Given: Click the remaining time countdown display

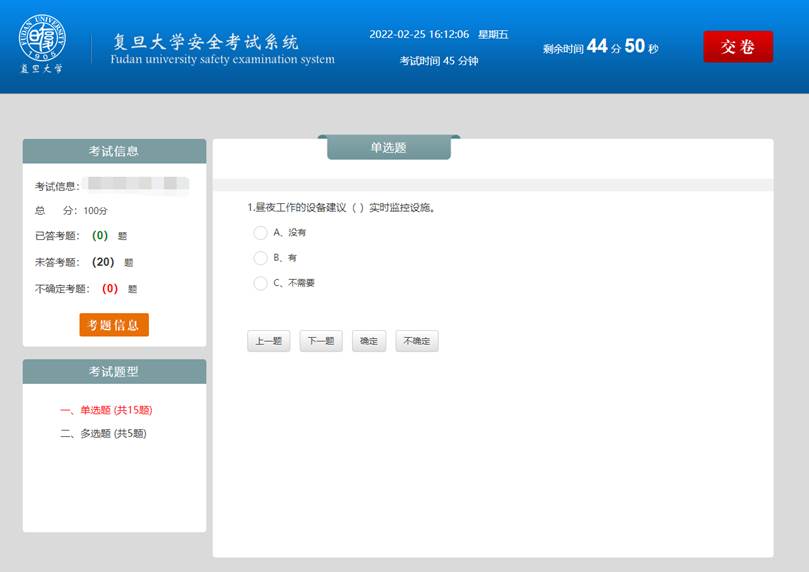Looking at the screenshot, I should 600,47.
